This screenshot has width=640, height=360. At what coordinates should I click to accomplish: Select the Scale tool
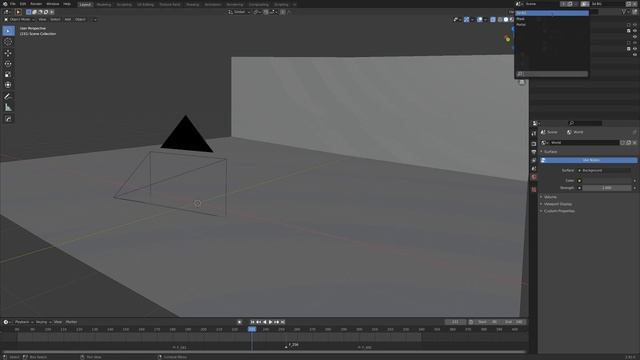8,74
